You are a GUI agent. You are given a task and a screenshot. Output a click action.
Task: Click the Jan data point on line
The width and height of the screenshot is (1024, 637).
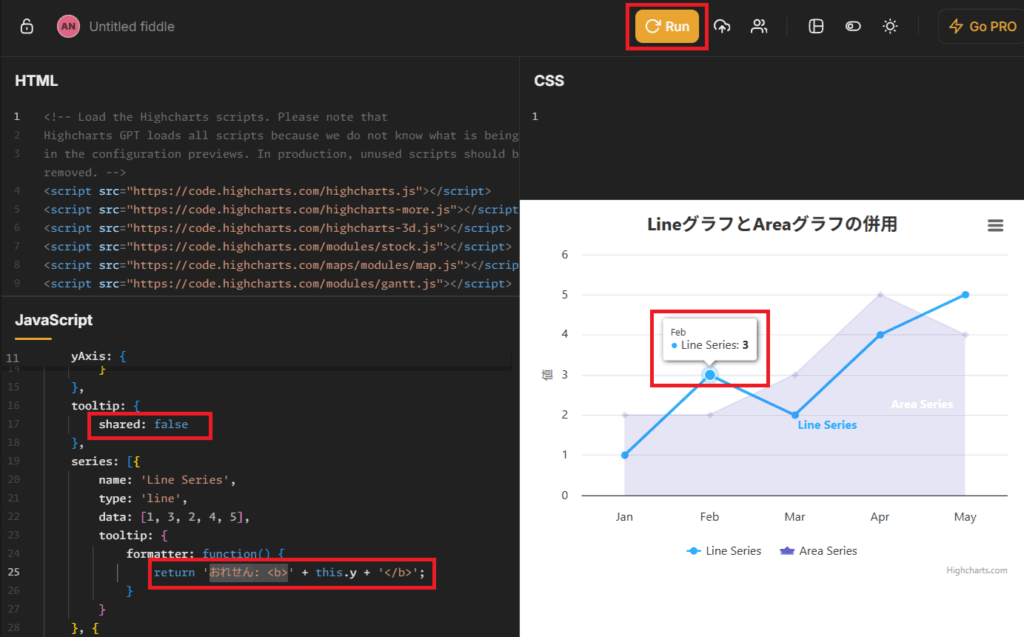625,455
